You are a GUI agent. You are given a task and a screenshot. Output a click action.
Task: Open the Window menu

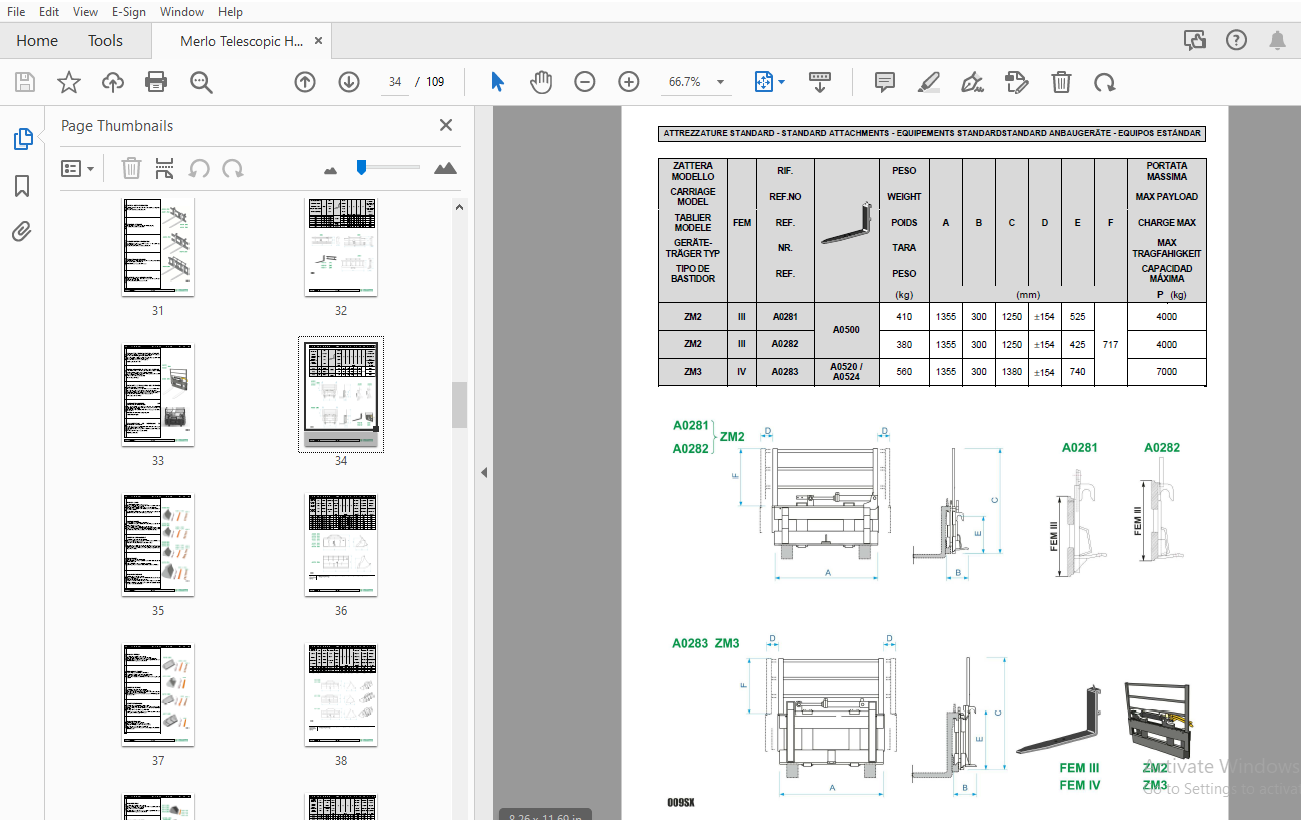tap(182, 11)
